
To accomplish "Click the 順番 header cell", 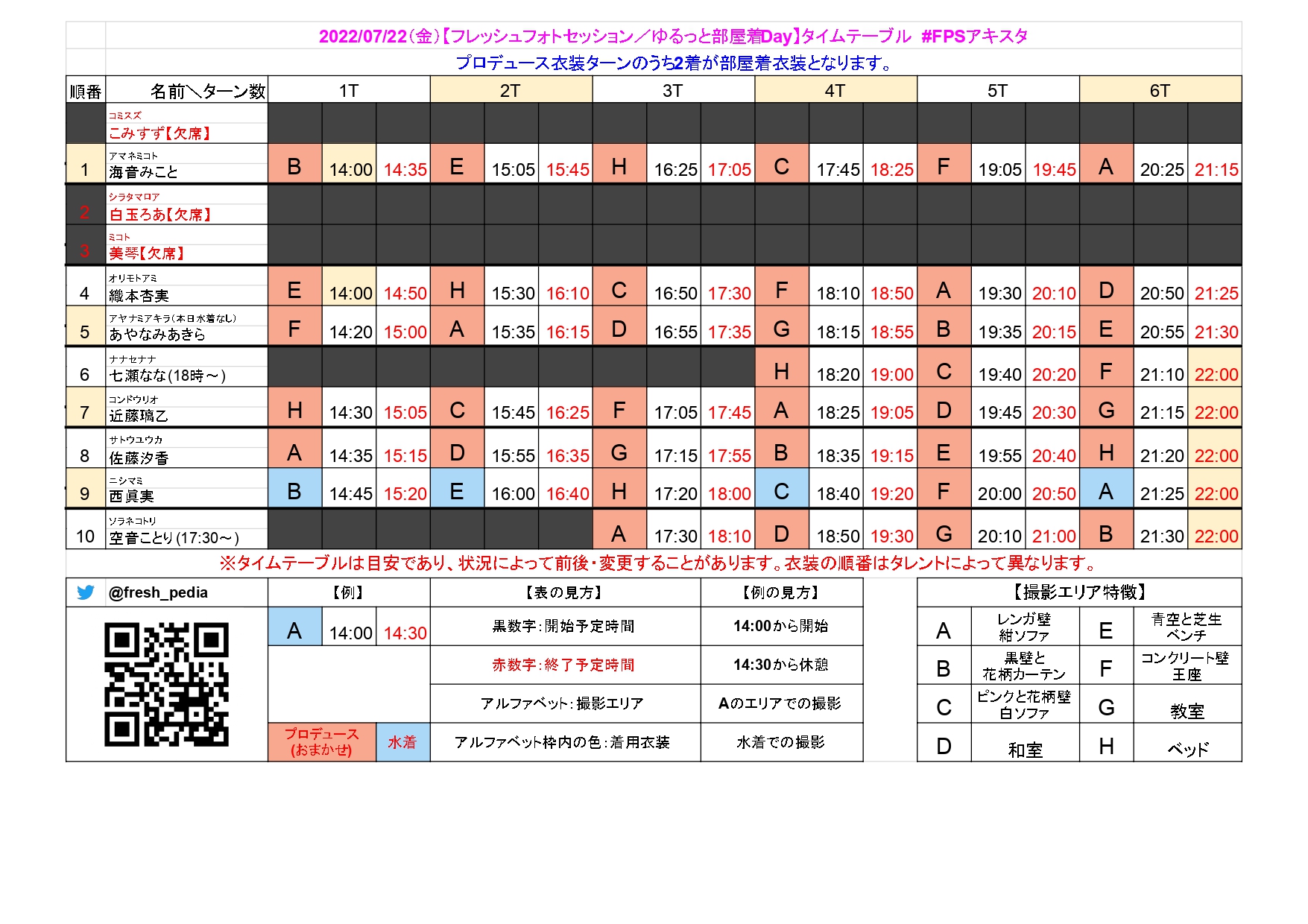I will 85,92.
